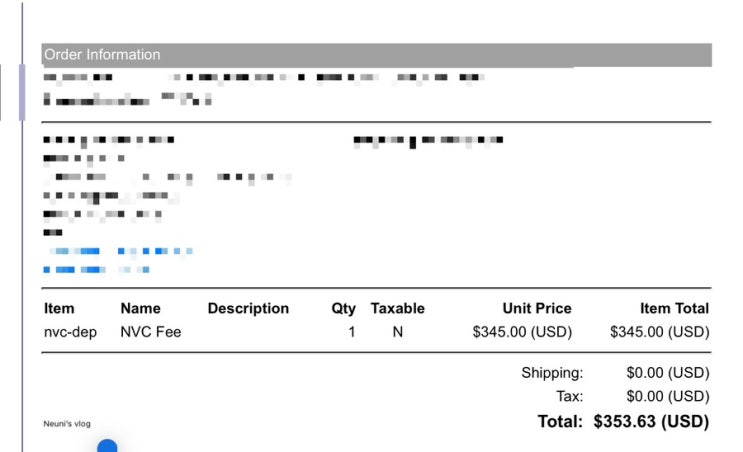Viewport: 743px width, 452px height.
Task: Click the Tax label
Action: click(x=569, y=396)
